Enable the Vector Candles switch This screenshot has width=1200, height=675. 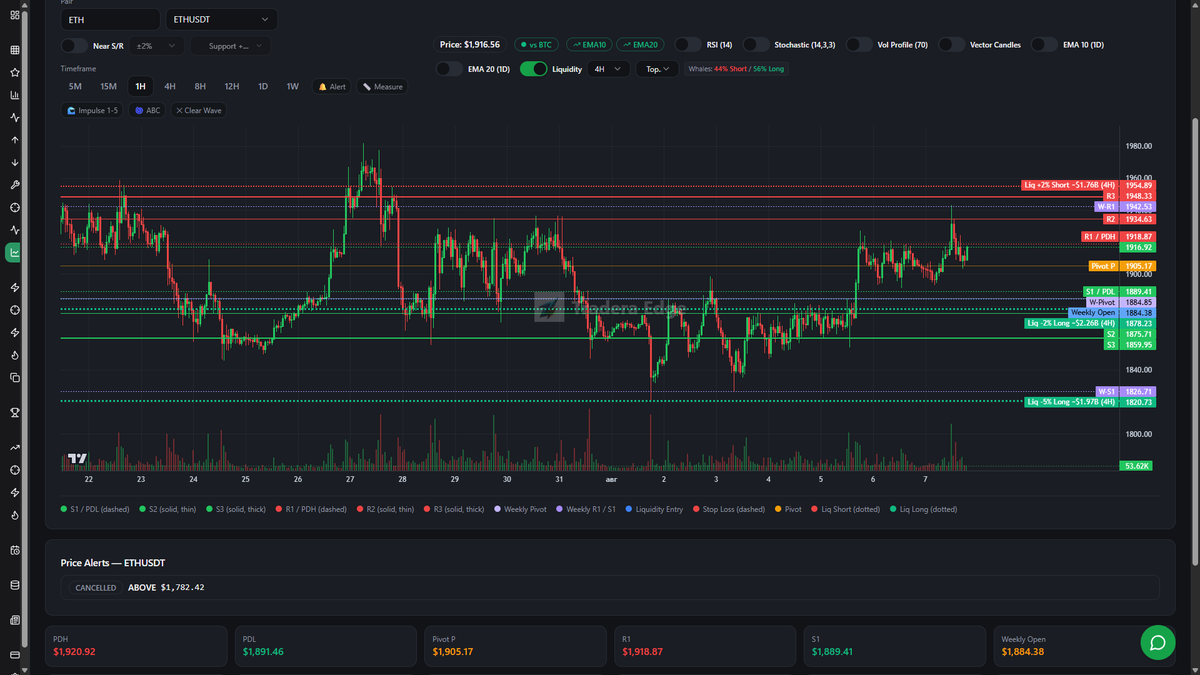pos(952,45)
